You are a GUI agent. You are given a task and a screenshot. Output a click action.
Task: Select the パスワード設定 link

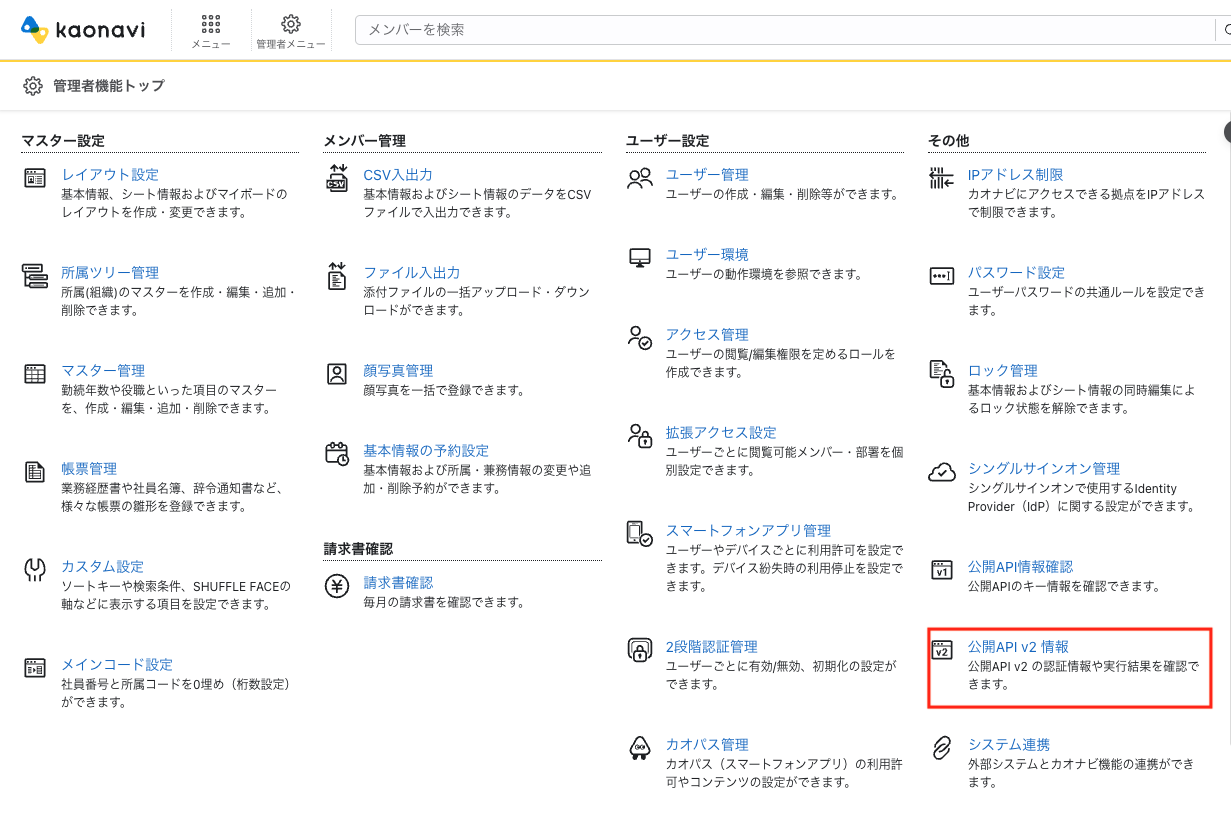(1016, 272)
